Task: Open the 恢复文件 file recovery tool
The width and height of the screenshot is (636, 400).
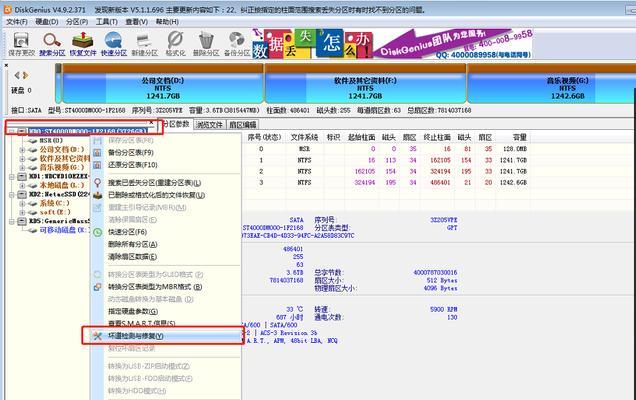Action: point(83,41)
